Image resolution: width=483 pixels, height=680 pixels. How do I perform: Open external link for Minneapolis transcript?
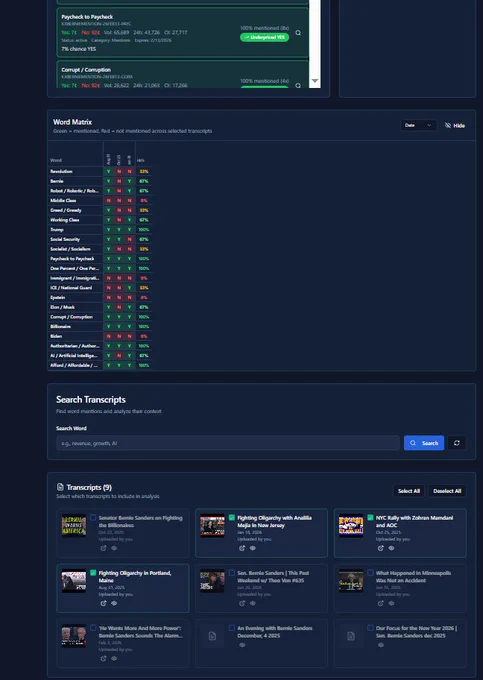(381, 603)
